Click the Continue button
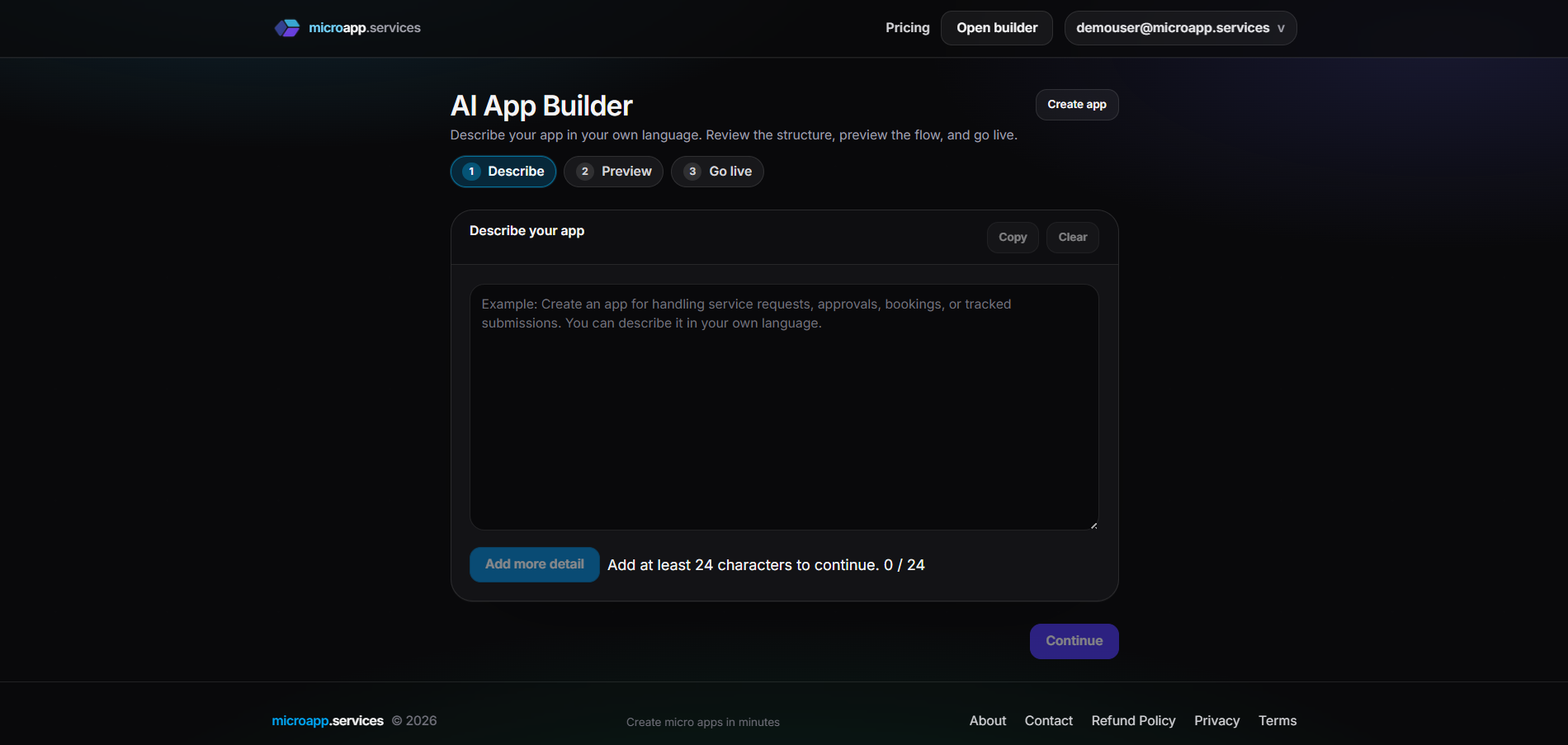Screen dimensions: 1568x745 click(x=1074, y=641)
